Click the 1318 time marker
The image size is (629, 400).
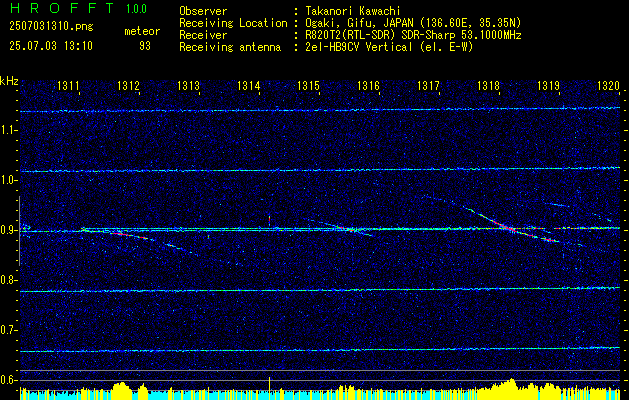489,85
